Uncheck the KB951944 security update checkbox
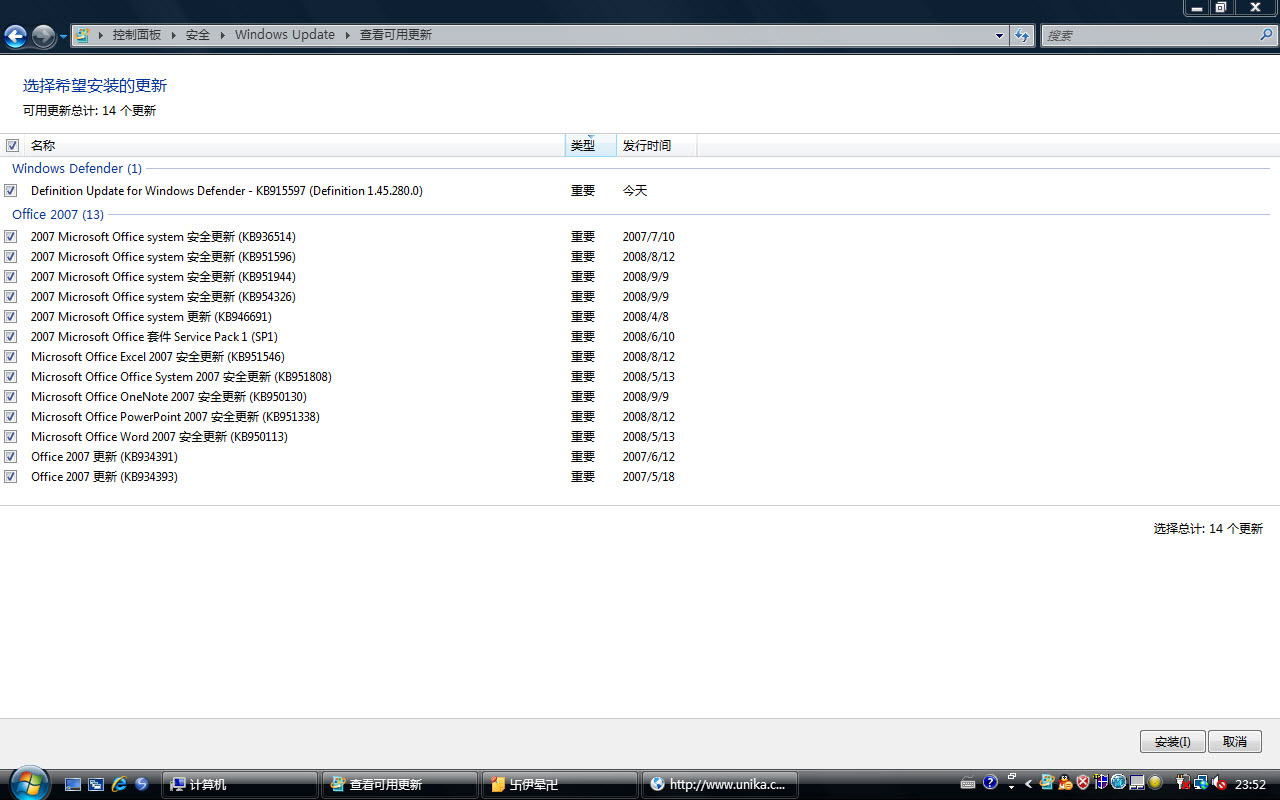This screenshot has height=800, width=1280. [x=10, y=277]
